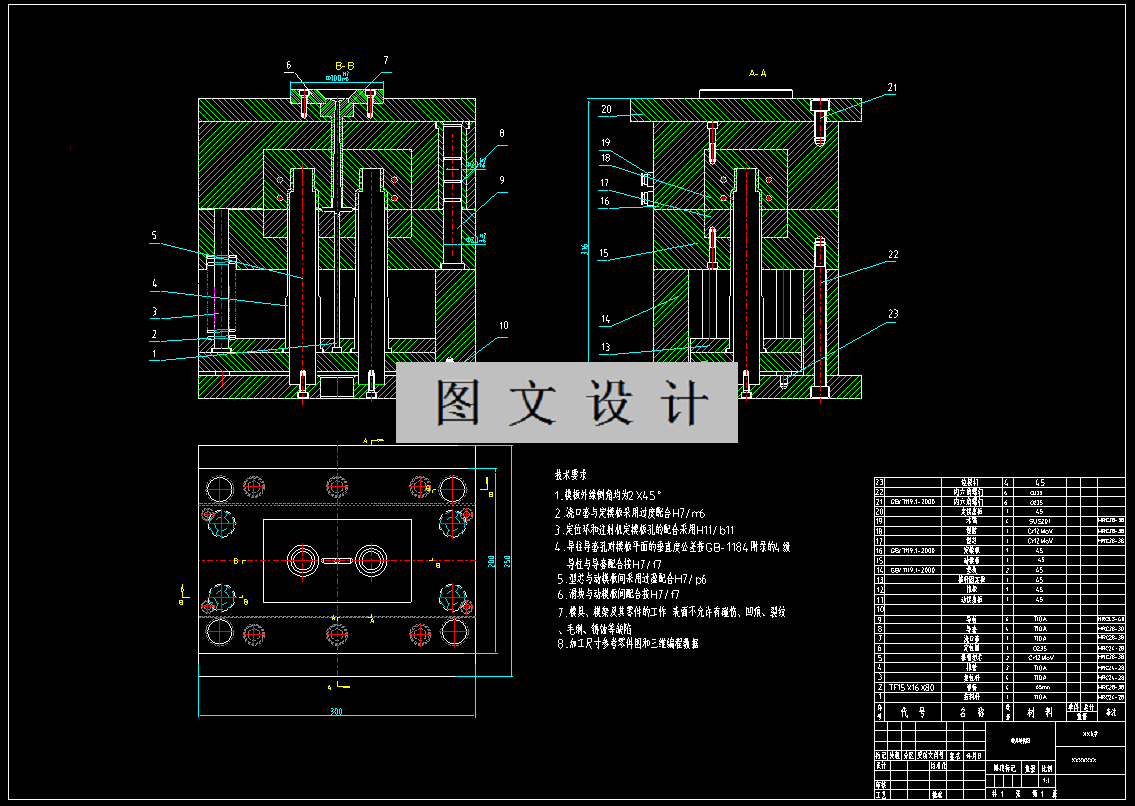This screenshot has height=806, width=1135.
Task: Click the 技术要求 heading
Action: point(570,475)
